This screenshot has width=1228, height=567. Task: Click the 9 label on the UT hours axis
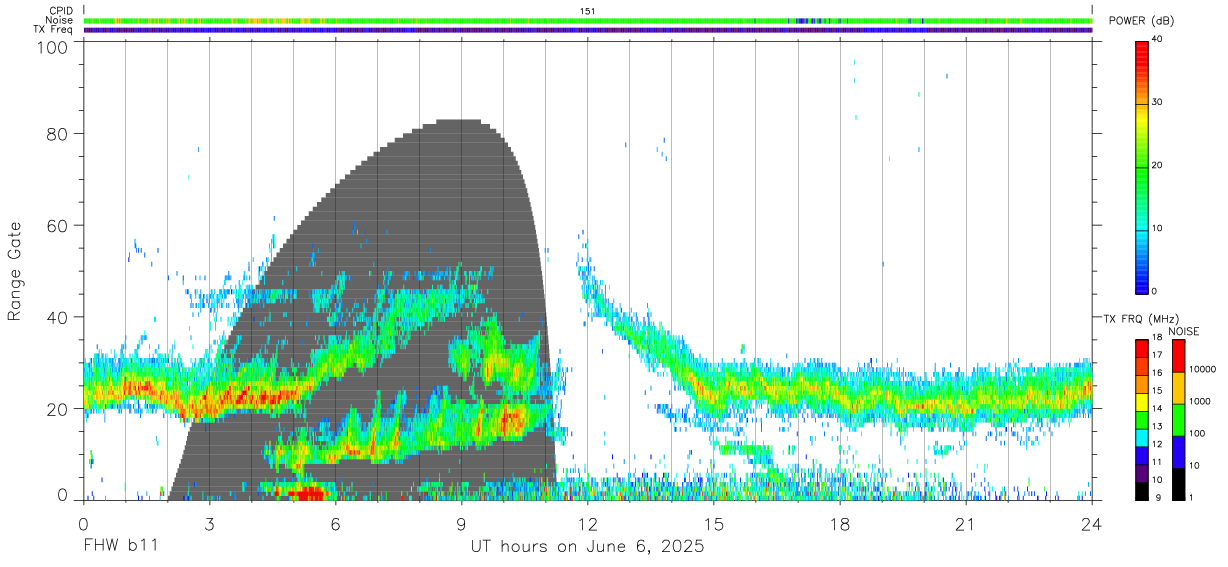pos(462,523)
